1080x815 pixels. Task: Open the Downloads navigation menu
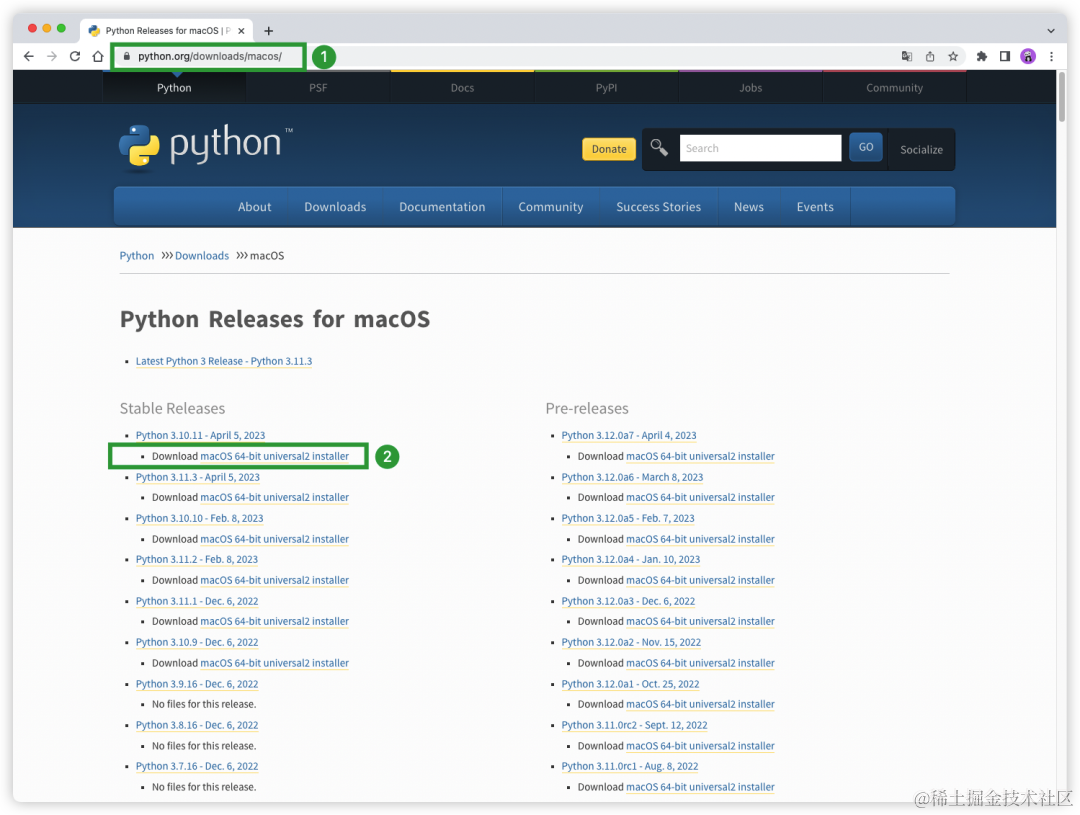tap(335, 207)
